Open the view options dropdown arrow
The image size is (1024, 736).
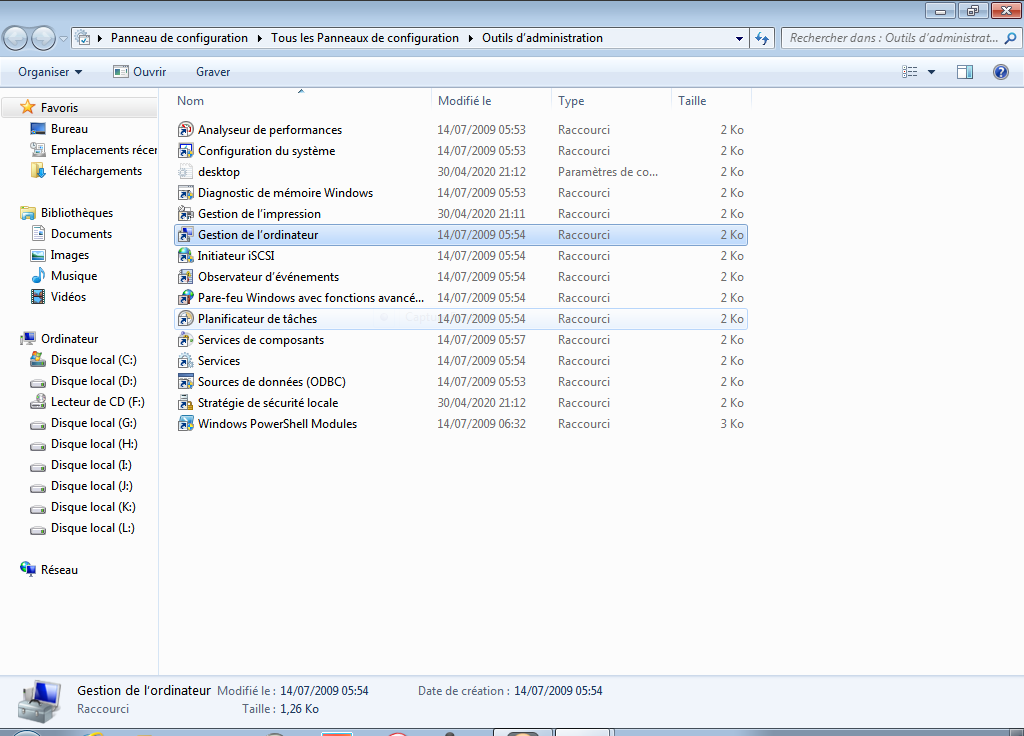(931, 72)
